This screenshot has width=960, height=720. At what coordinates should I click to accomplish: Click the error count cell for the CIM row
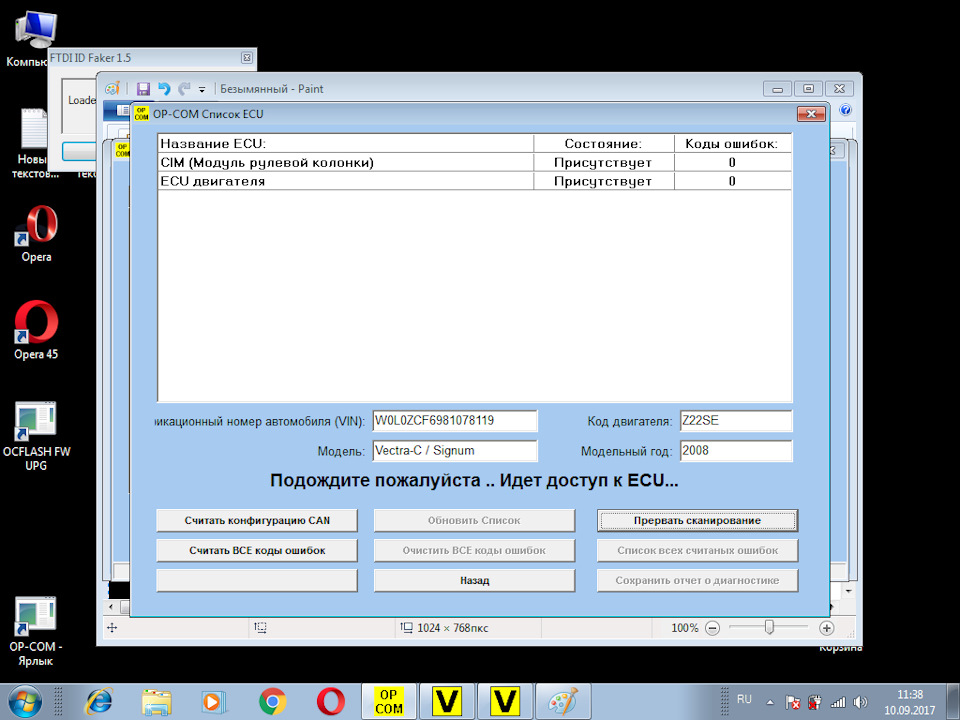pyautogui.click(x=733, y=162)
